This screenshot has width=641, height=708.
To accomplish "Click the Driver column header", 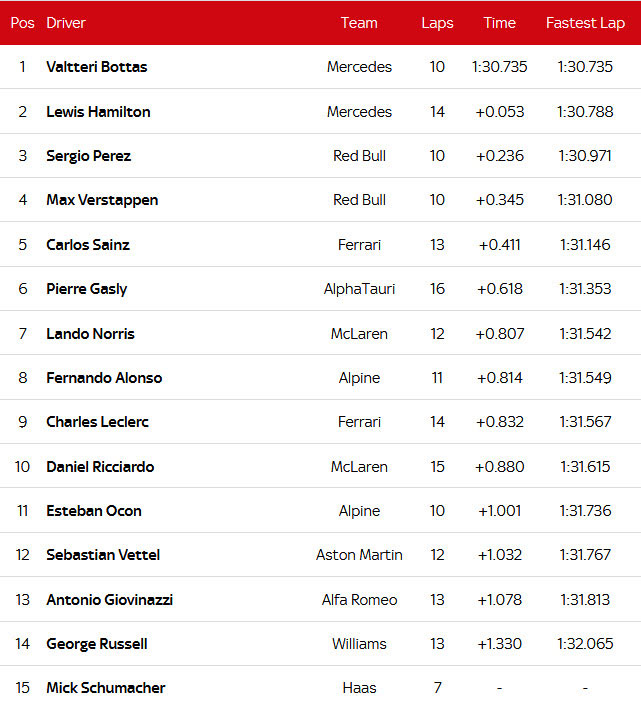I will (66, 23).
